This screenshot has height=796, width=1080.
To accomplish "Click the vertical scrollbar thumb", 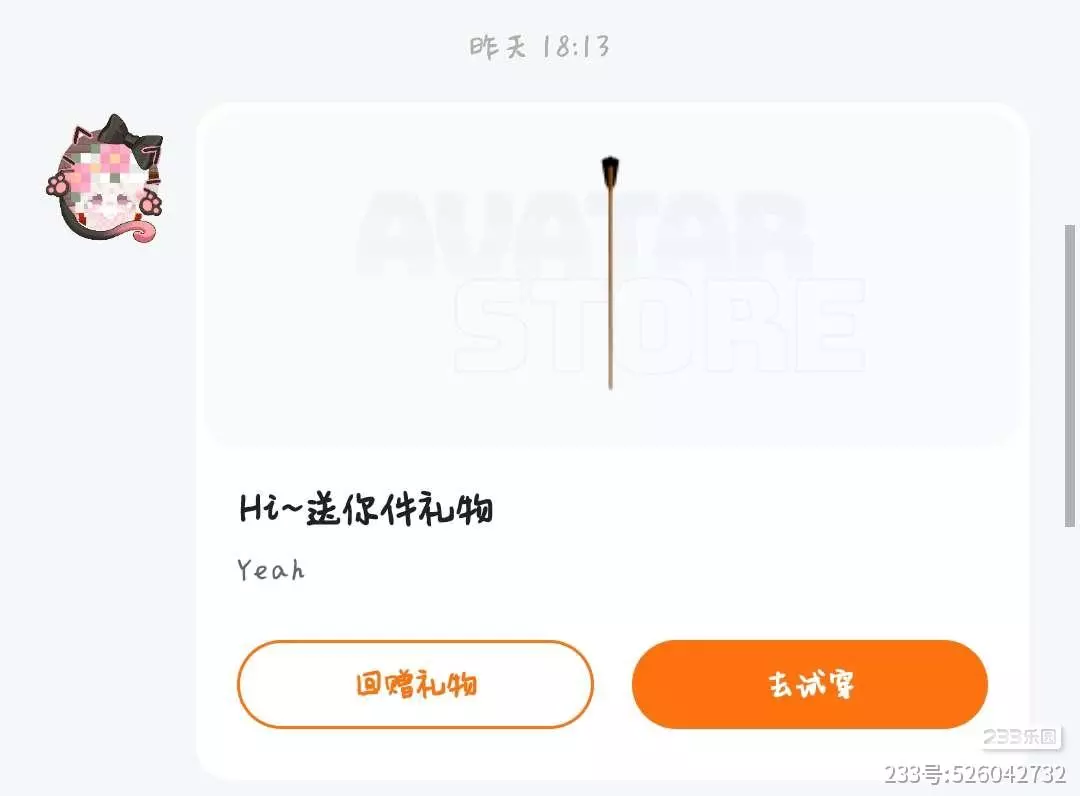I will point(1070,375).
